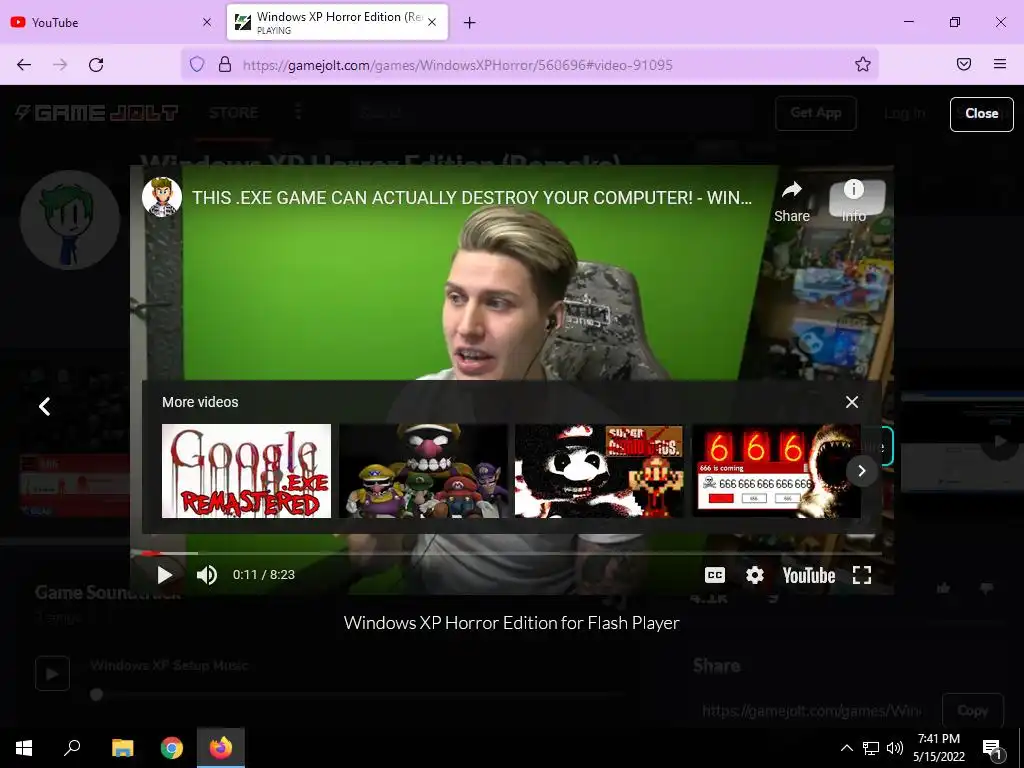Save page to Pocket
Image resolution: width=1024 pixels, height=768 pixels.
[963, 64]
